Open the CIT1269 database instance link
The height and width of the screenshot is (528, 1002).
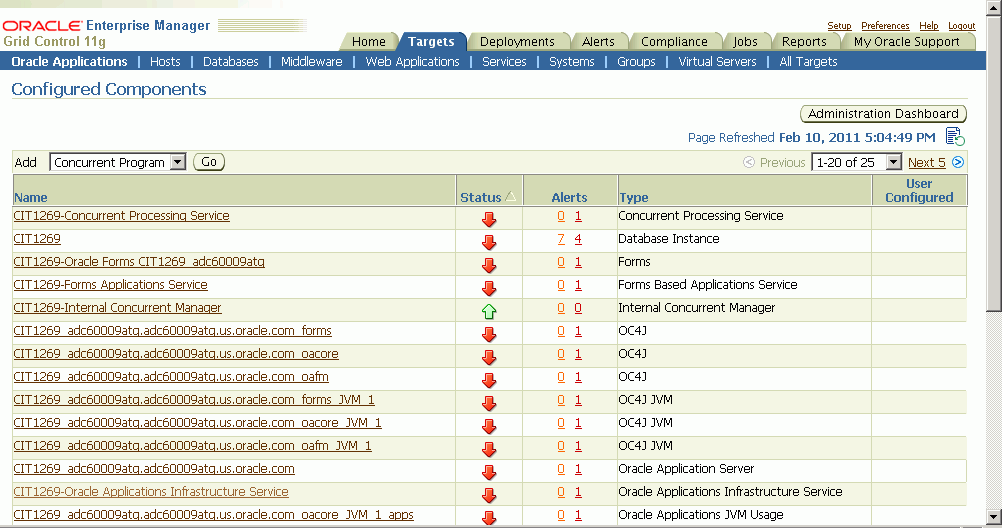point(37,239)
